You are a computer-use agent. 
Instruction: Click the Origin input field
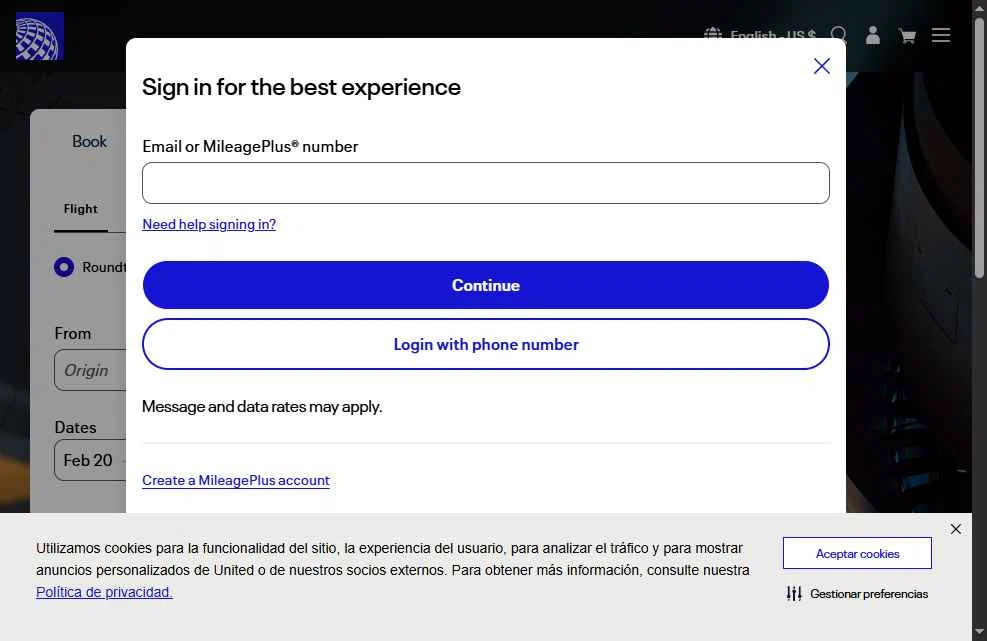pyautogui.click(x=90, y=370)
